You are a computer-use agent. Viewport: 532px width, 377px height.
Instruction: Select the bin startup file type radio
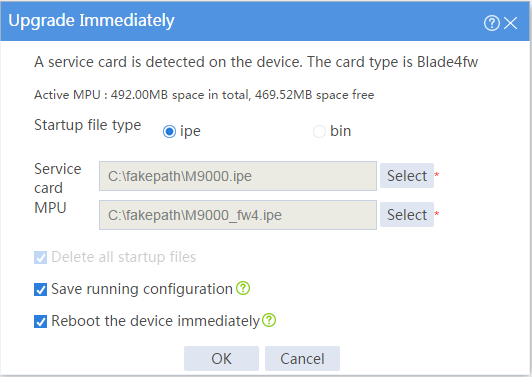coord(319,131)
